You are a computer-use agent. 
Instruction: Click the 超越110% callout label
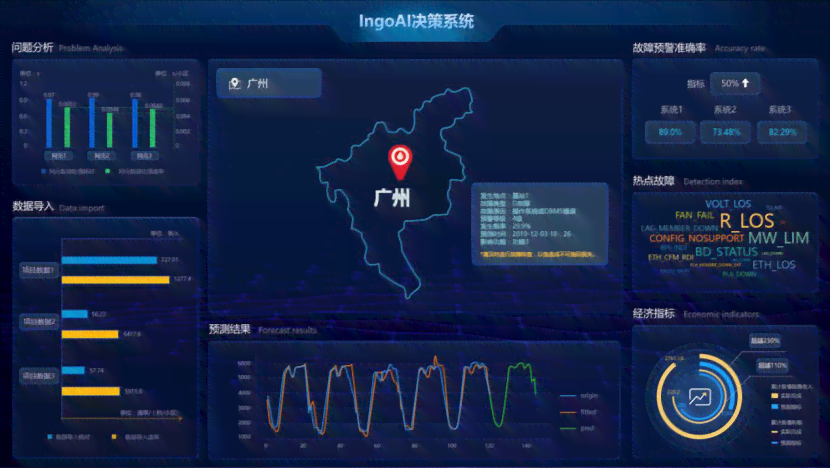(x=772, y=365)
